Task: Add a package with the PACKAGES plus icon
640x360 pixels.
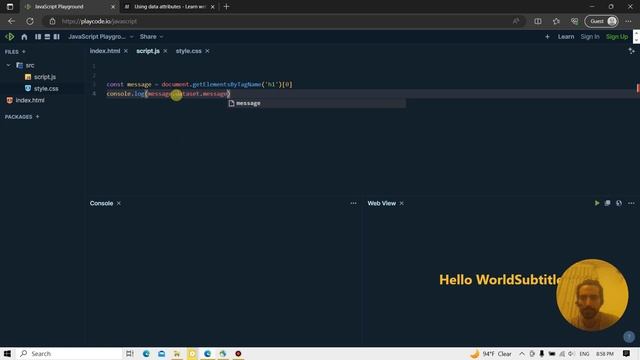Action: click(x=38, y=117)
